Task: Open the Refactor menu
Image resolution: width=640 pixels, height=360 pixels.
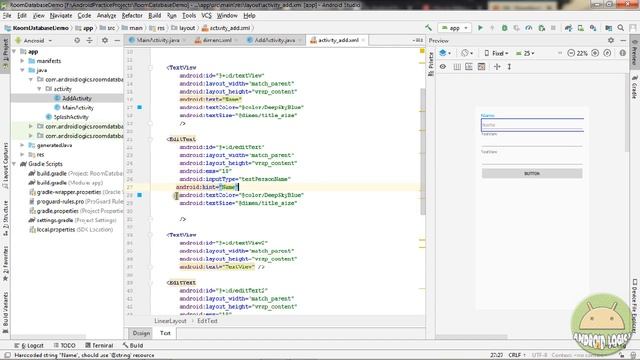Action: click(x=132, y=16)
